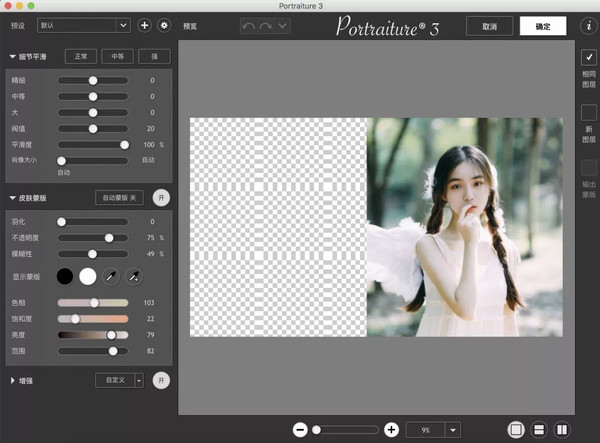
Task: Toggle the 皮肤蒙版 开 switch
Action: point(161,198)
